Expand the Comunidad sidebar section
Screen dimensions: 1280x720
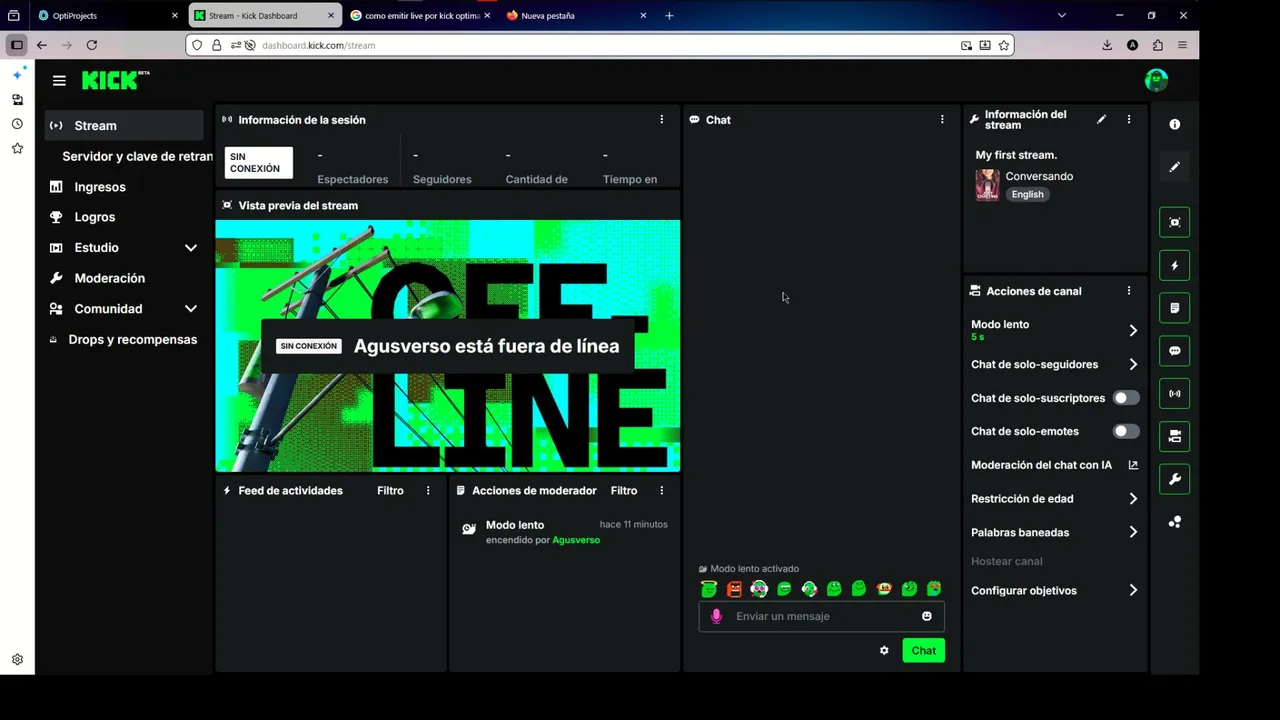pos(190,309)
